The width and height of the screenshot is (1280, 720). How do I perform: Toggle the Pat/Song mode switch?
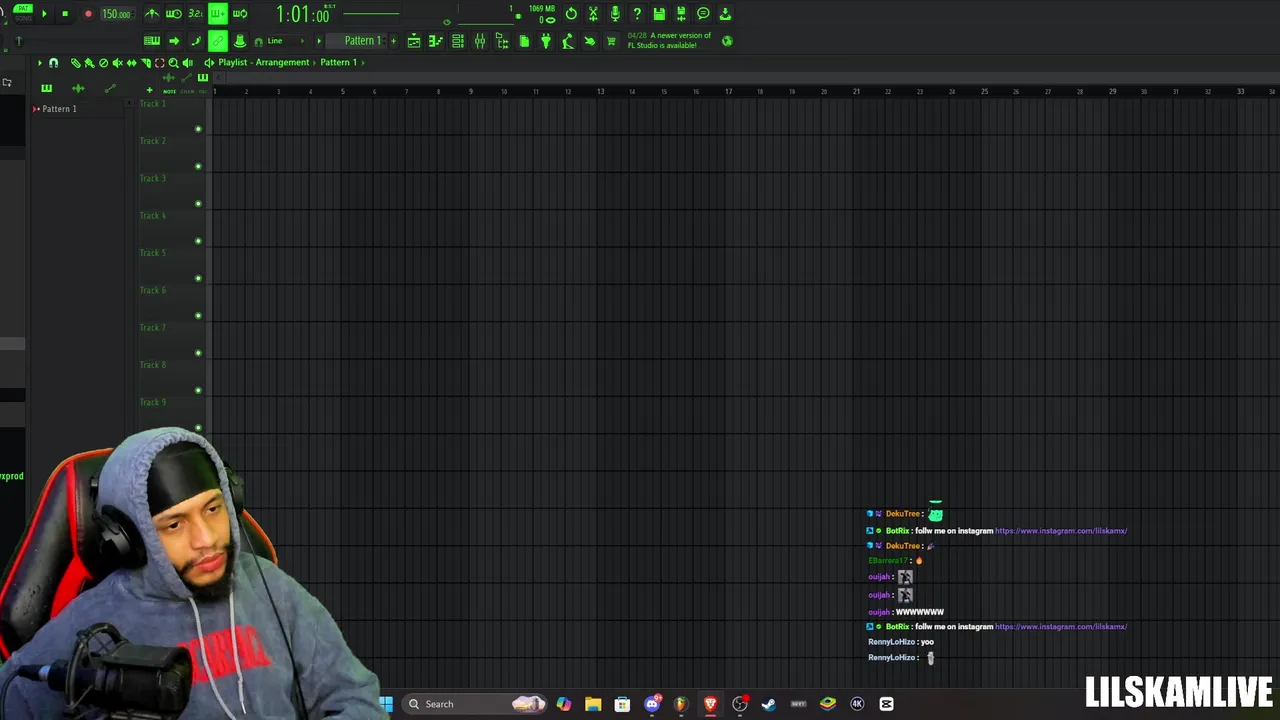click(x=22, y=13)
